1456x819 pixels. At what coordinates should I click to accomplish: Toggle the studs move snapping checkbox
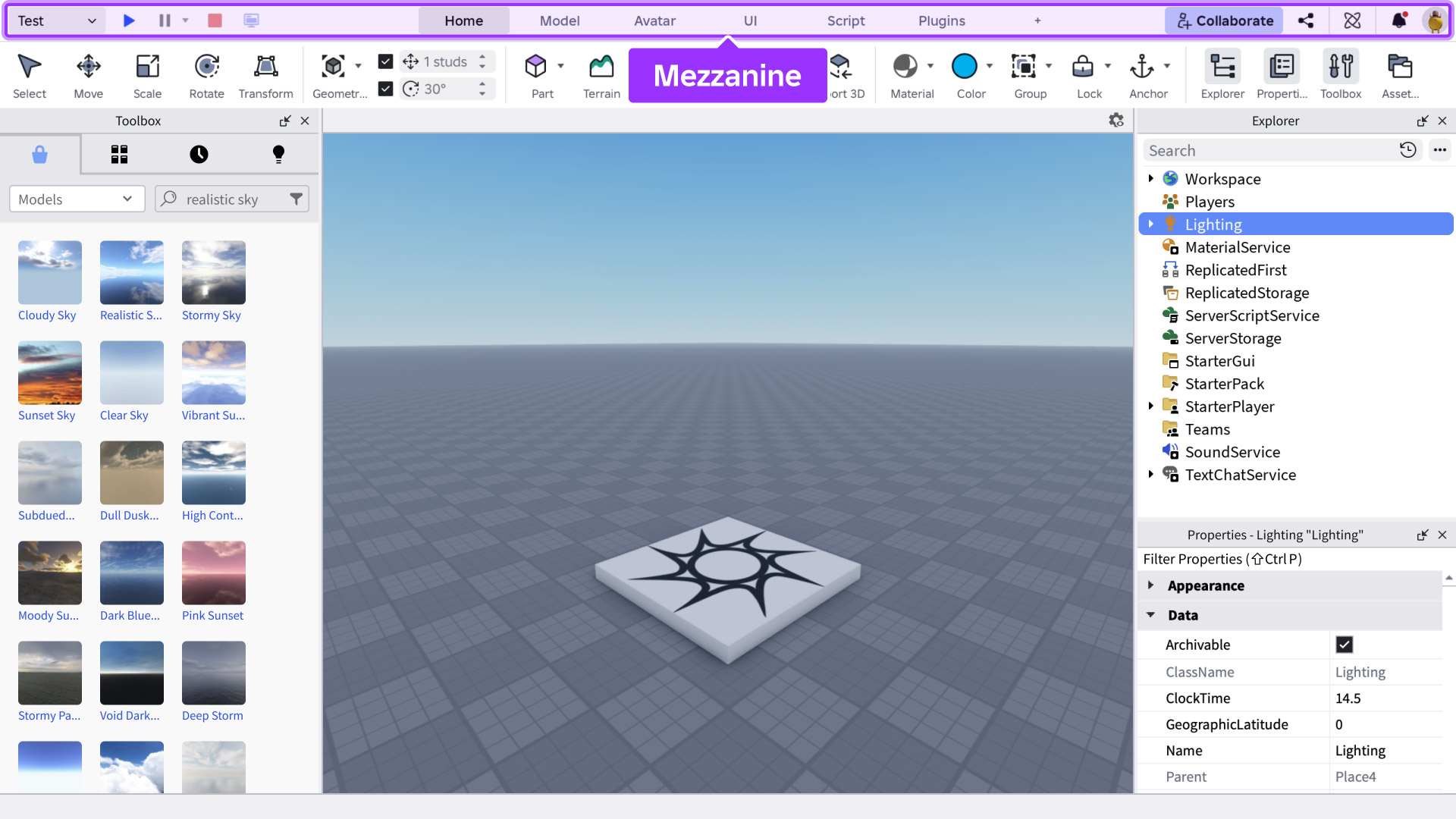point(385,61)
